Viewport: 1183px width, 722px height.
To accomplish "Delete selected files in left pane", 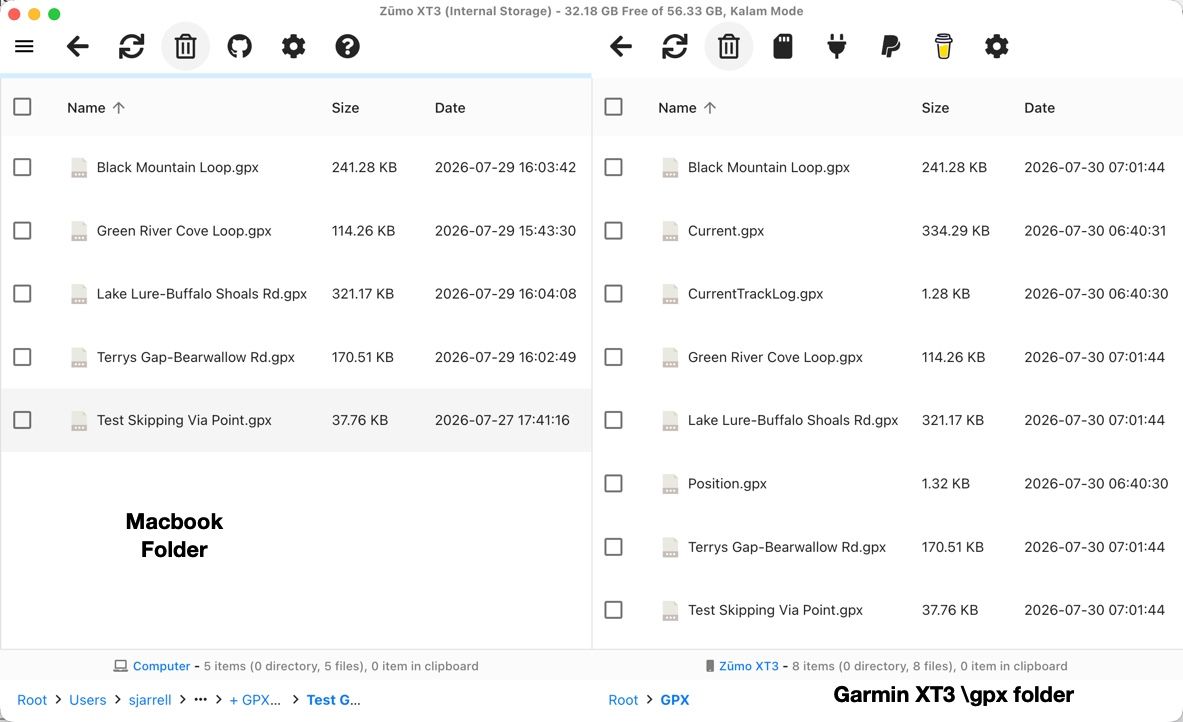I will 186,47.
